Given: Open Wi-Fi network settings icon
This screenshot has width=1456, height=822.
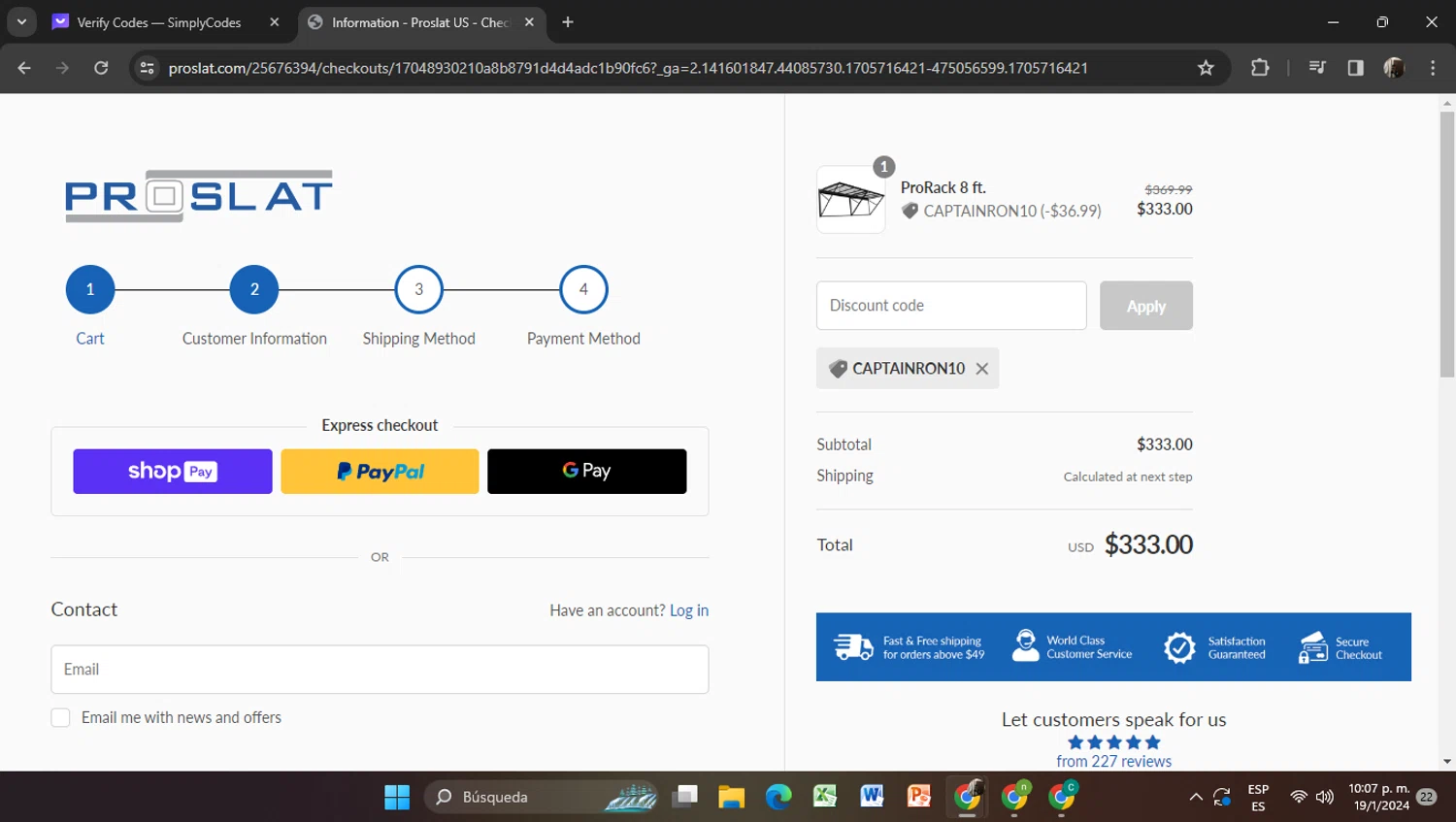Looking at the screenshot, I should (1299, 798).
